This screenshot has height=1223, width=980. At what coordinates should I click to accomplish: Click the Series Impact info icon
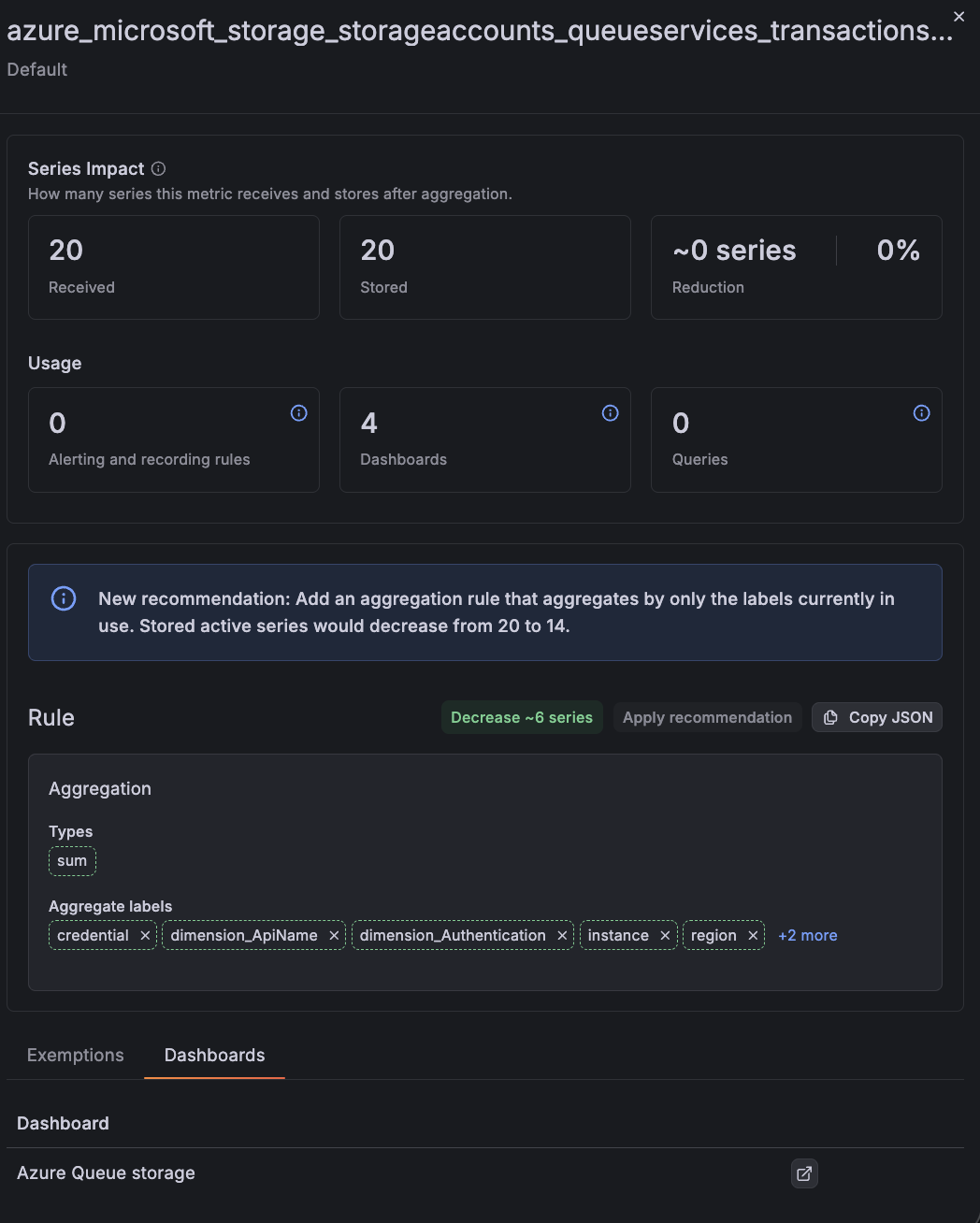tap(158, 168)
